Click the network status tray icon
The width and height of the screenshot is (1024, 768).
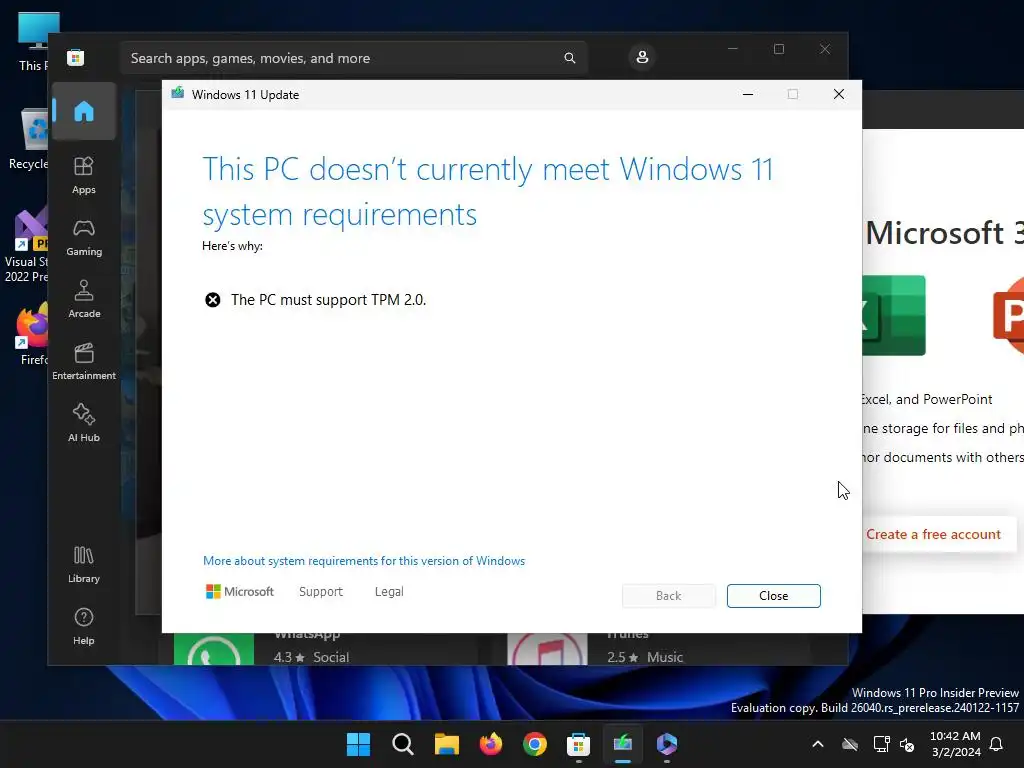pos(882,744)
